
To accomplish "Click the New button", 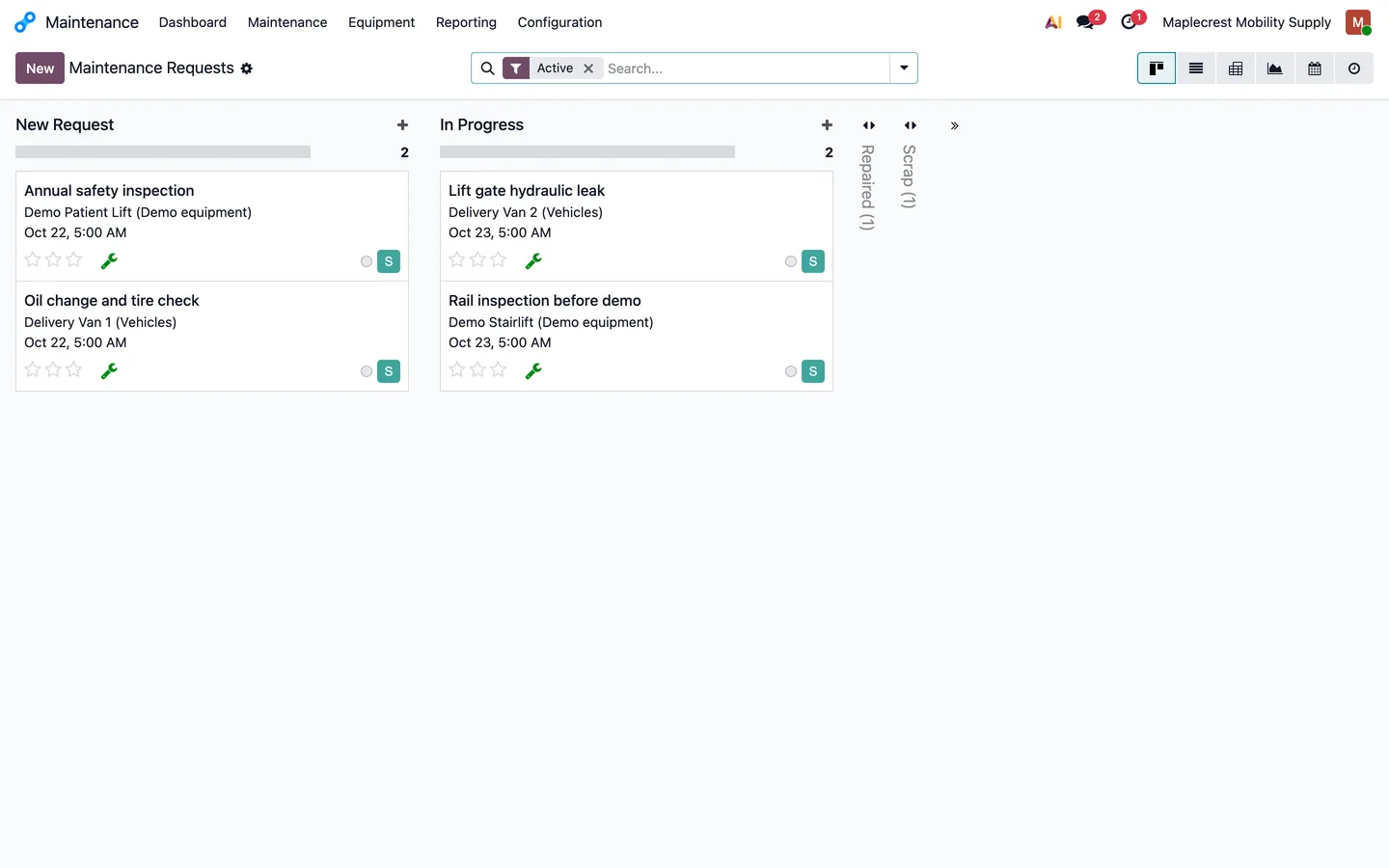I will coord(40,68).
